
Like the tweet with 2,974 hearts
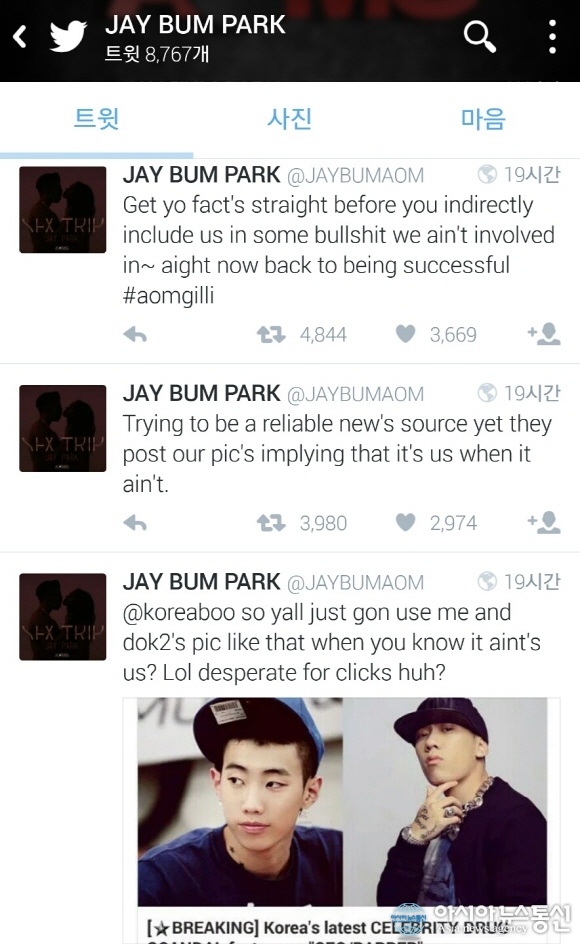pos(405,522)
